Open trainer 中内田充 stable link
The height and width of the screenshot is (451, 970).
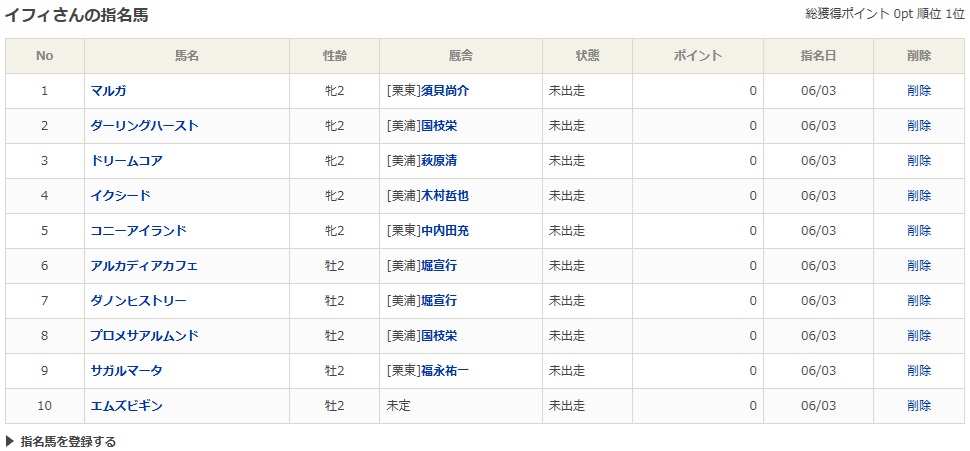point(445,231)
